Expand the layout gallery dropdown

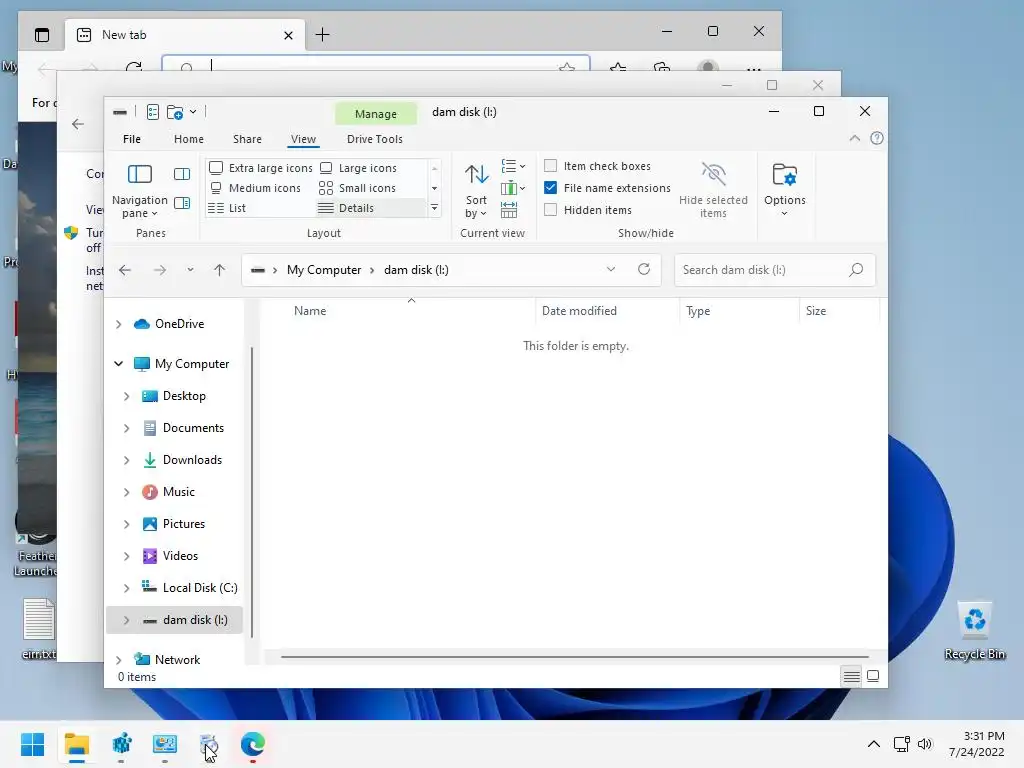point(434,208)
